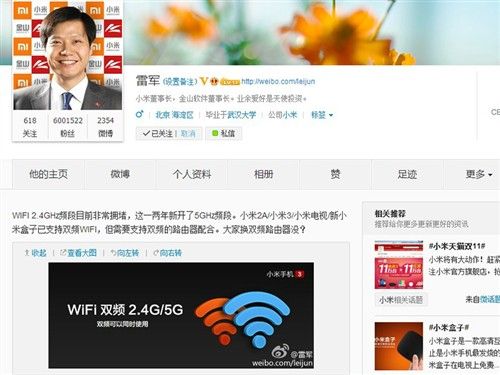500x375 pixels.
Task: Expand the 标签 tags dropdown
Action: tap(322, 115)
